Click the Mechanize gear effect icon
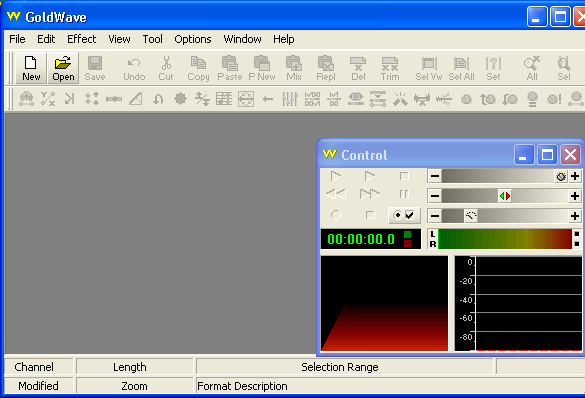The height and width of the screenshot is (398, 585). pyautogui.click(x=180, y=99)
